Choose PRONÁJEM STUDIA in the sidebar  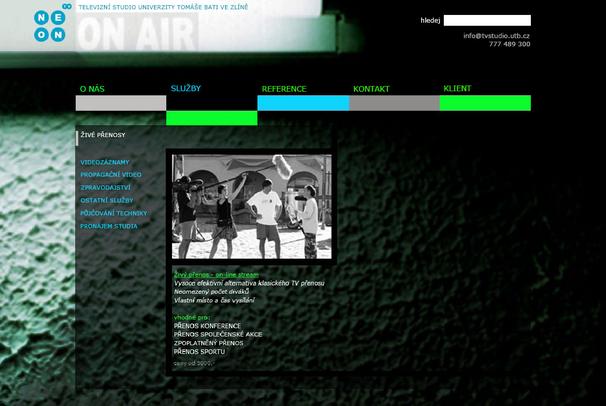[x=109, y=226]
